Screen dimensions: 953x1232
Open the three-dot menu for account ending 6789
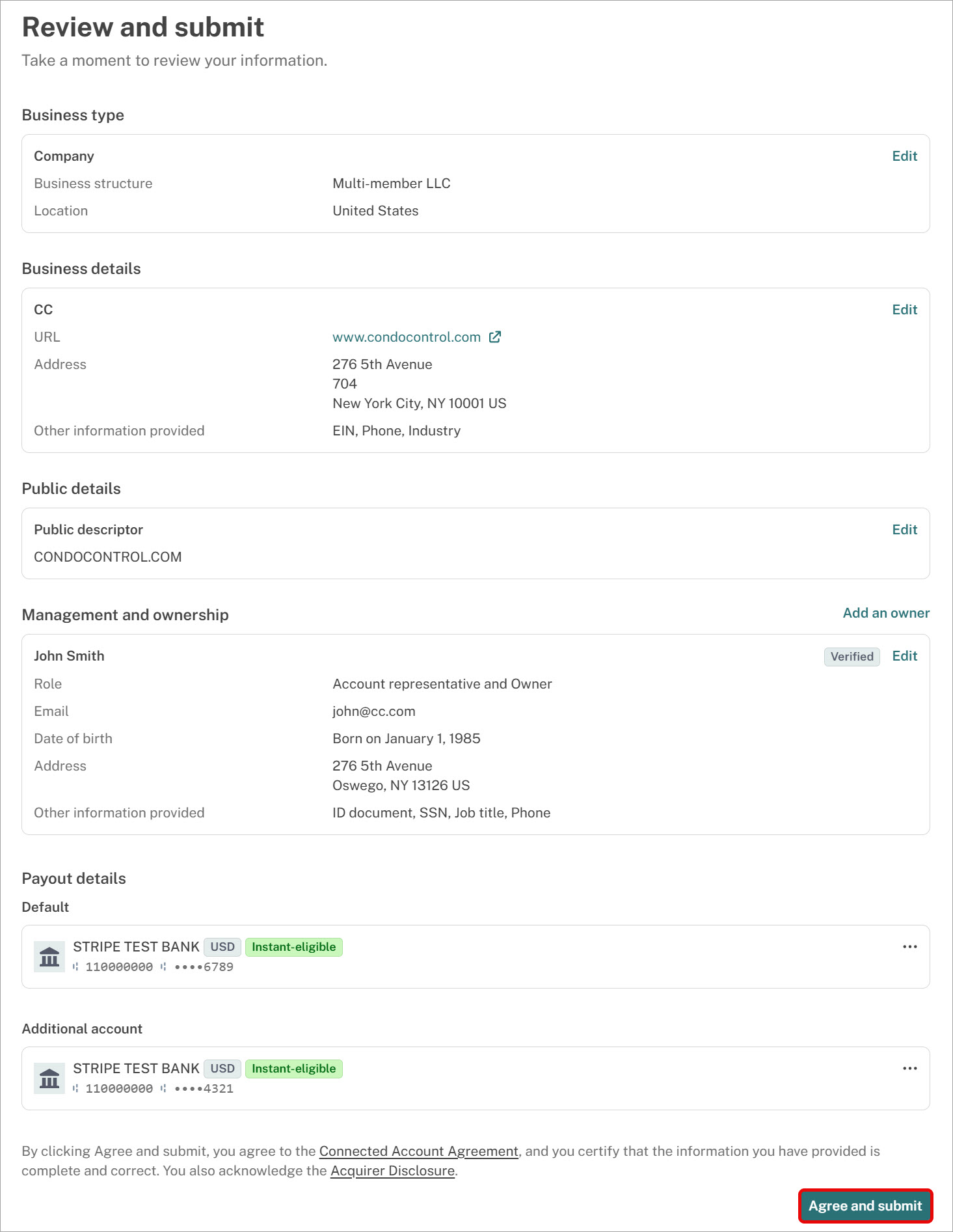tap(909, 946)
